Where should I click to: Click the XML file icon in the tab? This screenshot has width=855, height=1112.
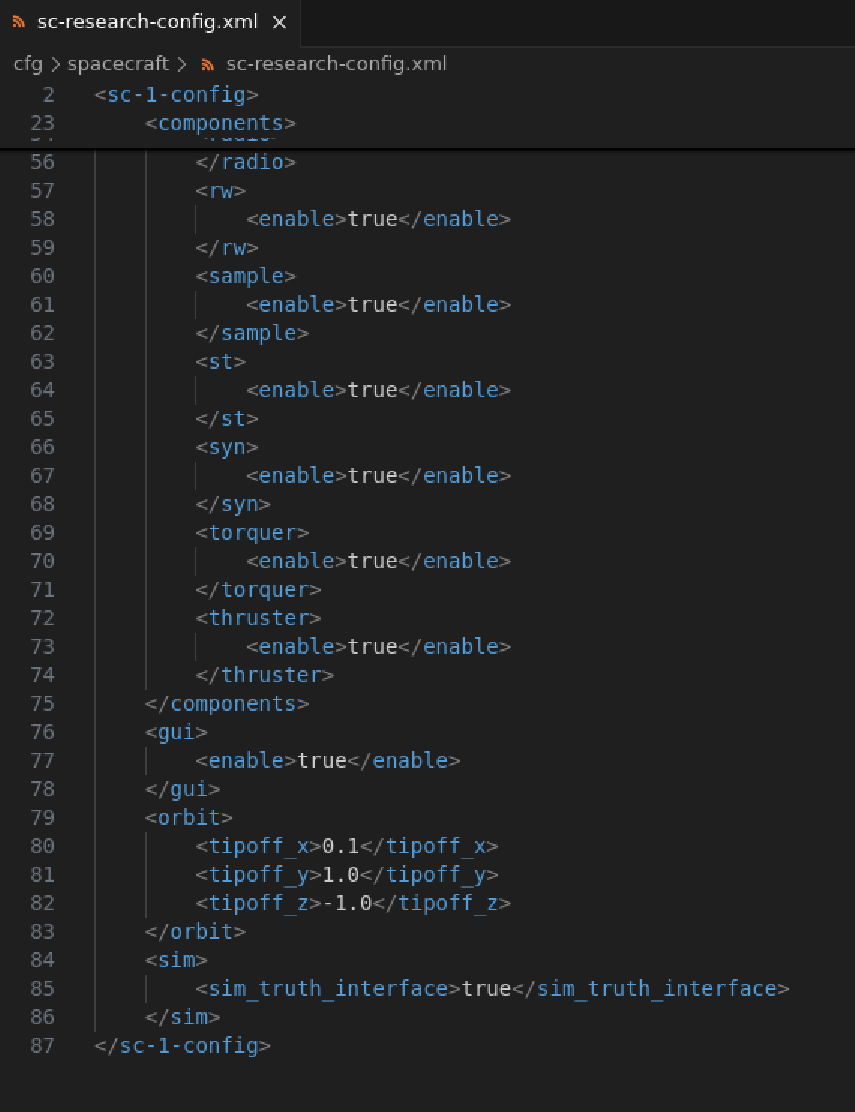pos(19,23)
